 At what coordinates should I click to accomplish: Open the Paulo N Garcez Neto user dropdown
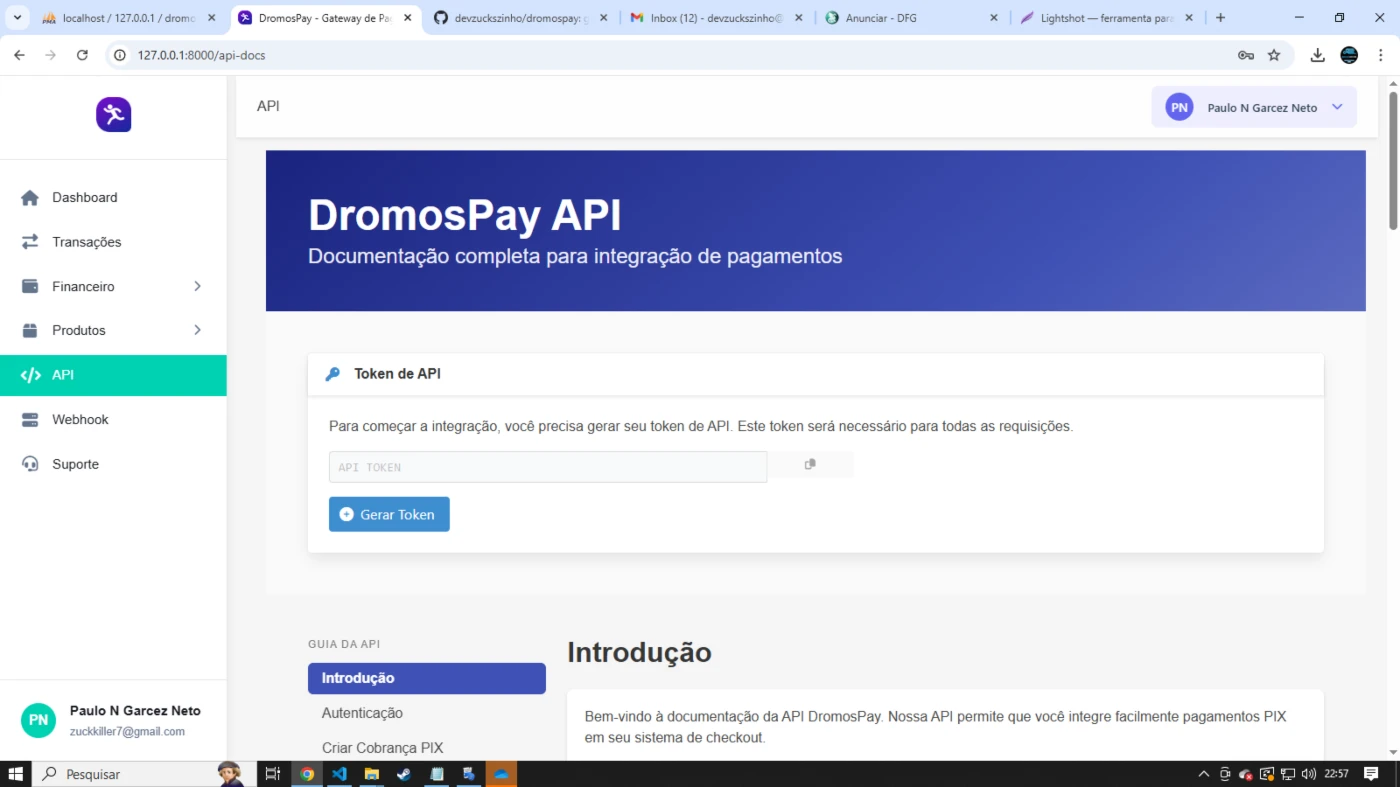click(1254, 108)
